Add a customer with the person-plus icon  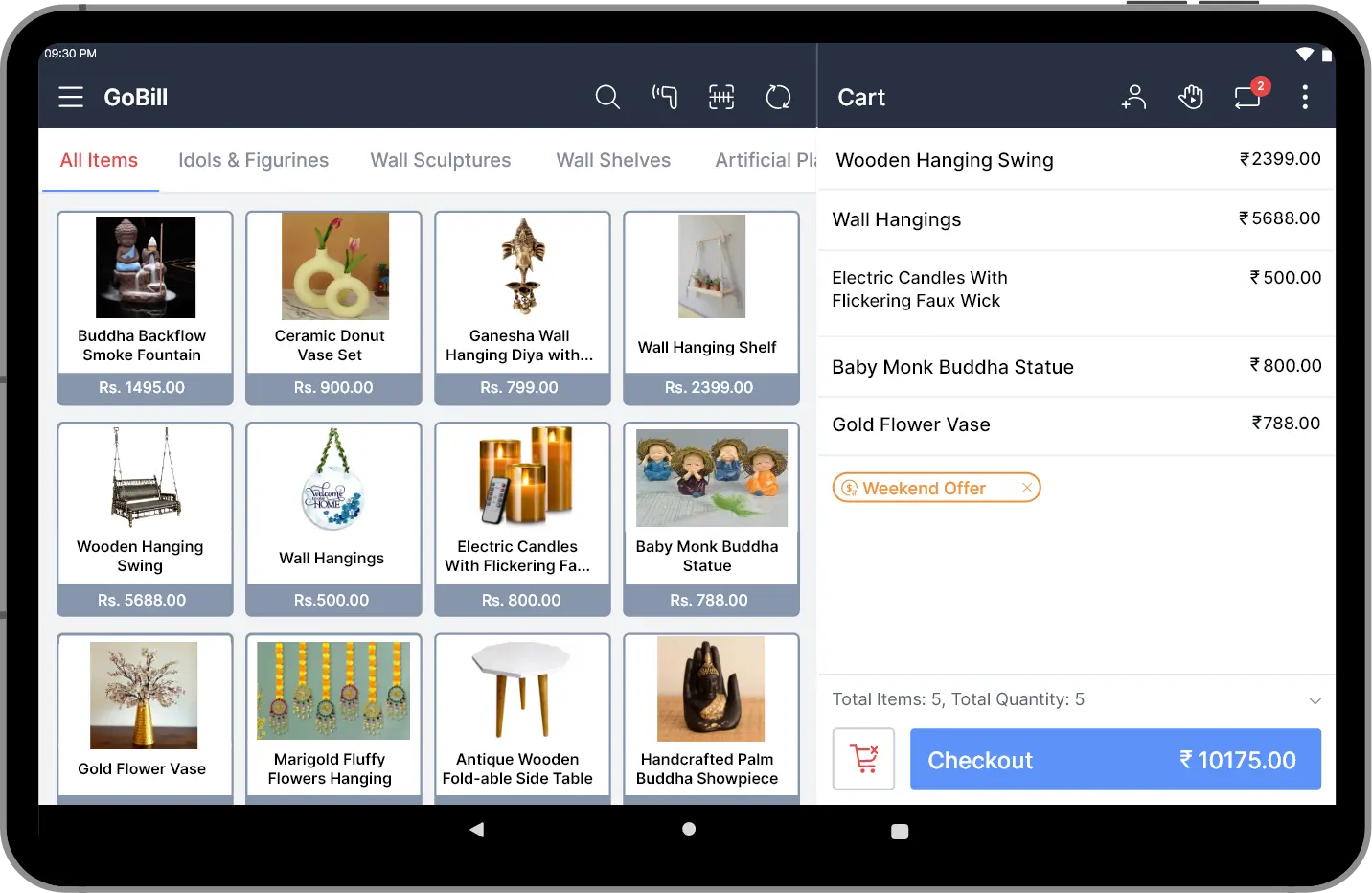(1134, 97)
